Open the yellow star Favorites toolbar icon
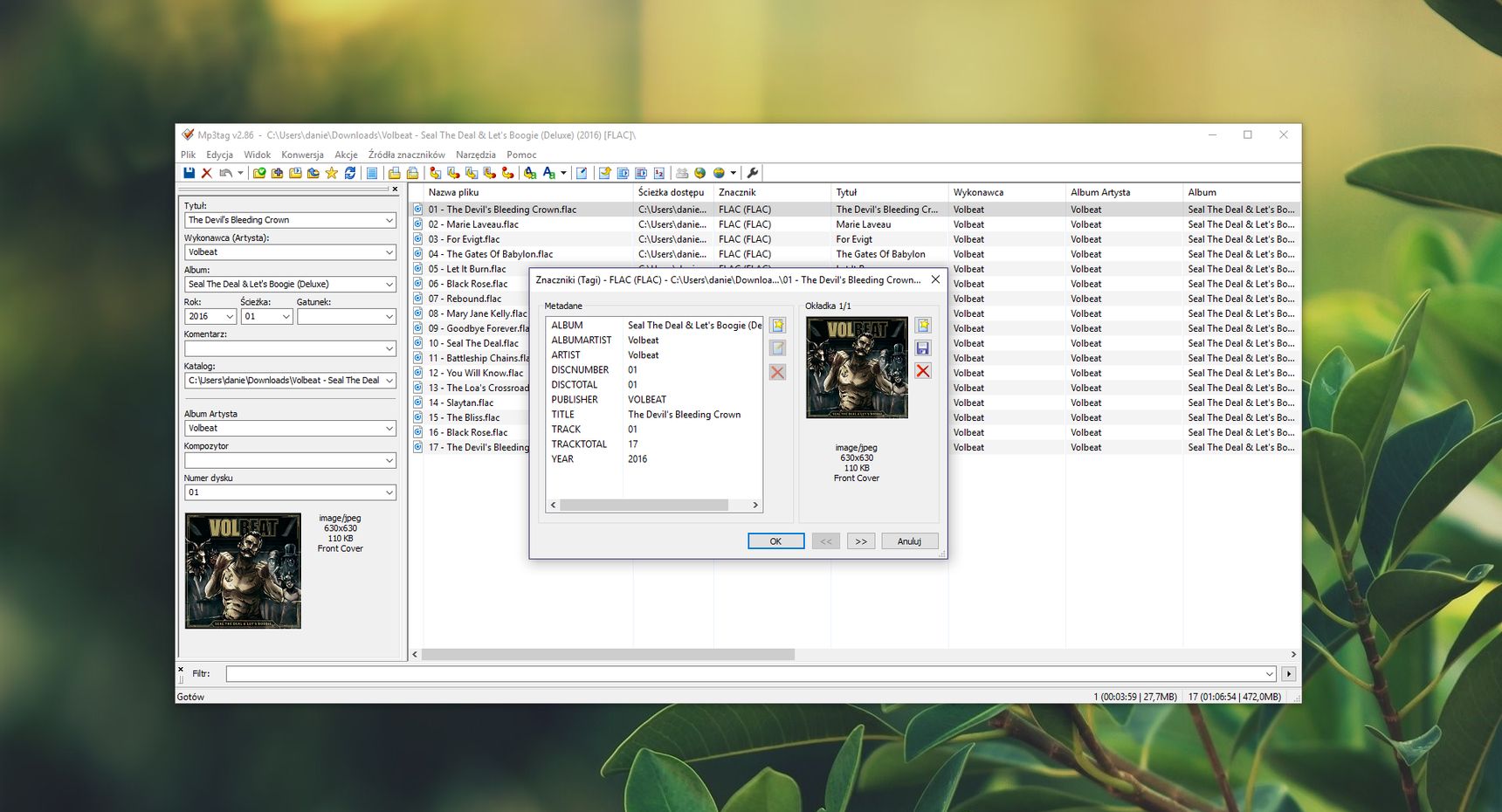The height and width of the screenshot is (812, 1502). (x=331, y=173)
